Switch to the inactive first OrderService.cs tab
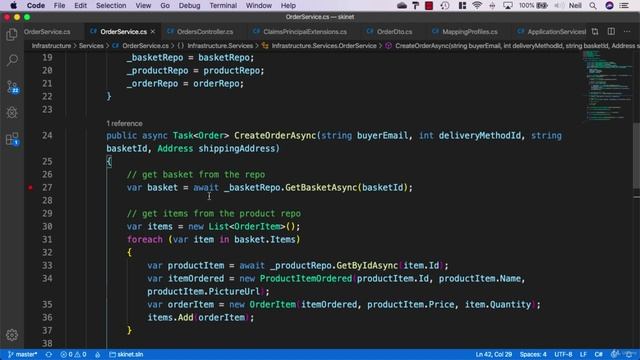 [x=47, y=31]
